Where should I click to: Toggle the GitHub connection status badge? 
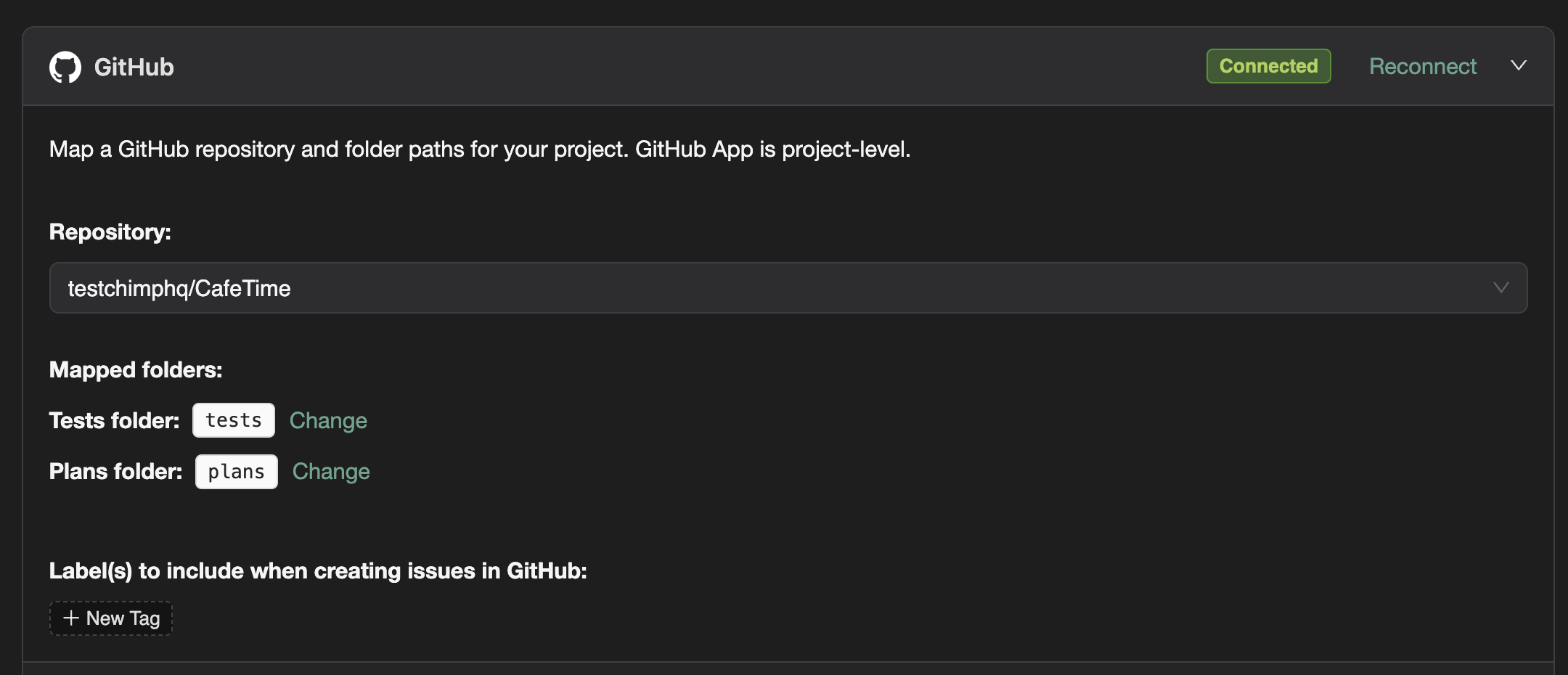point(1268,65)
